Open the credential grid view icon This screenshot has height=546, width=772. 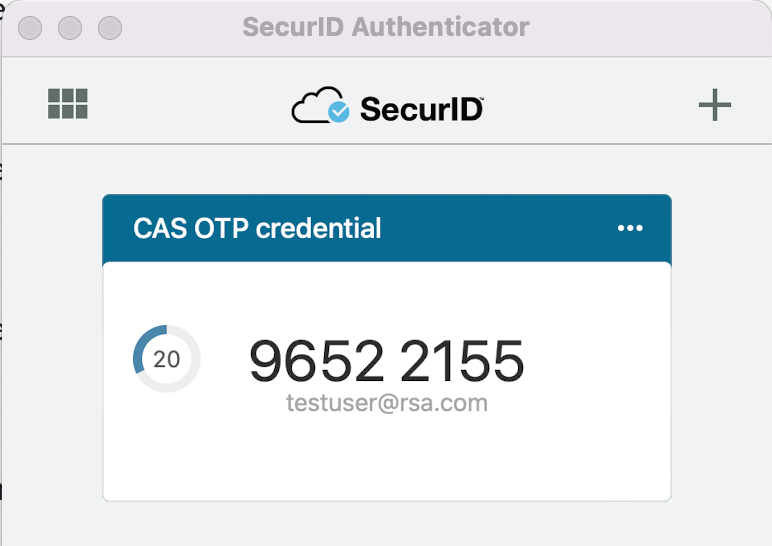68,104
